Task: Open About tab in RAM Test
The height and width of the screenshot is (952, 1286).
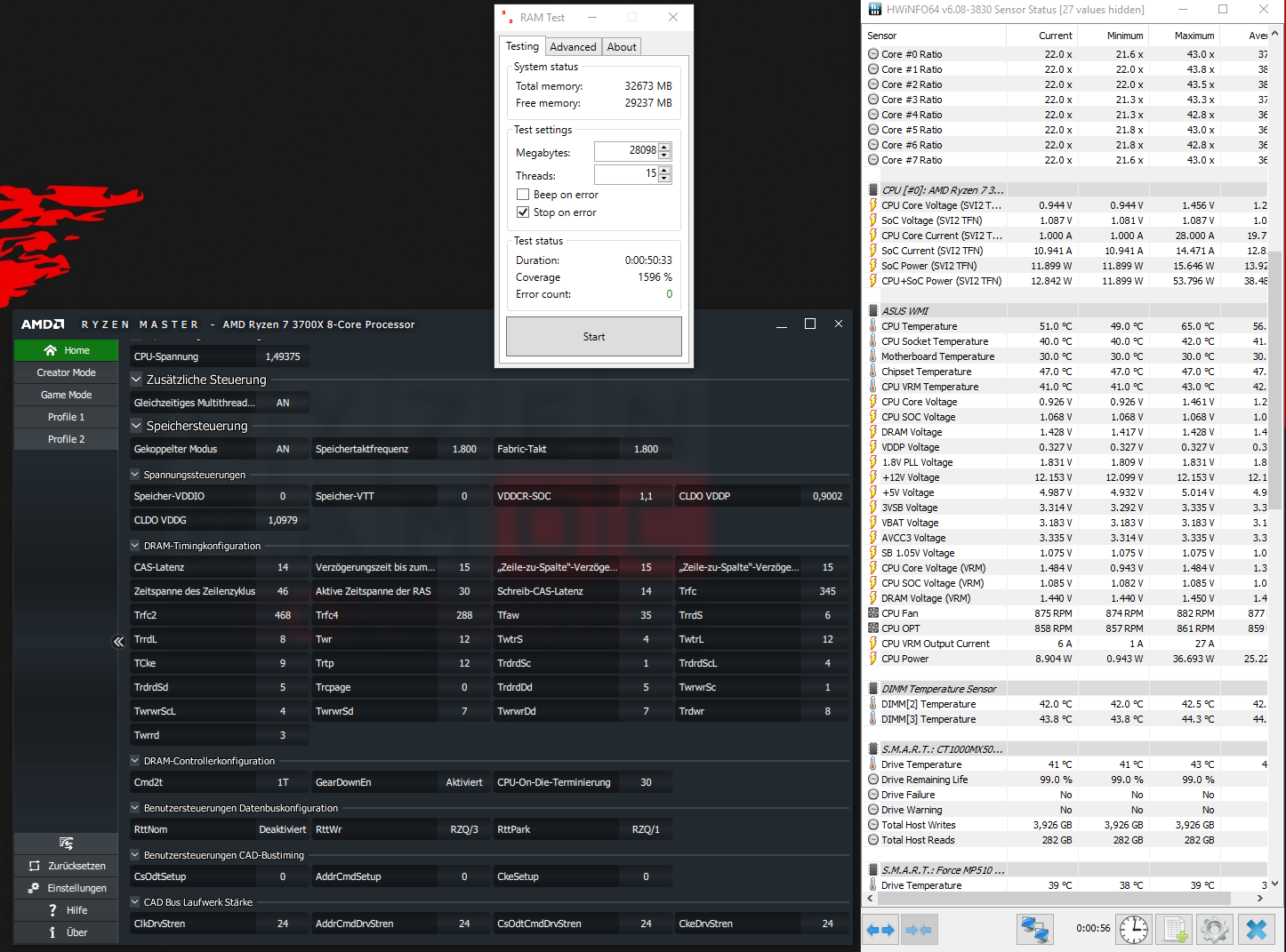Action: tap(622, 47)
